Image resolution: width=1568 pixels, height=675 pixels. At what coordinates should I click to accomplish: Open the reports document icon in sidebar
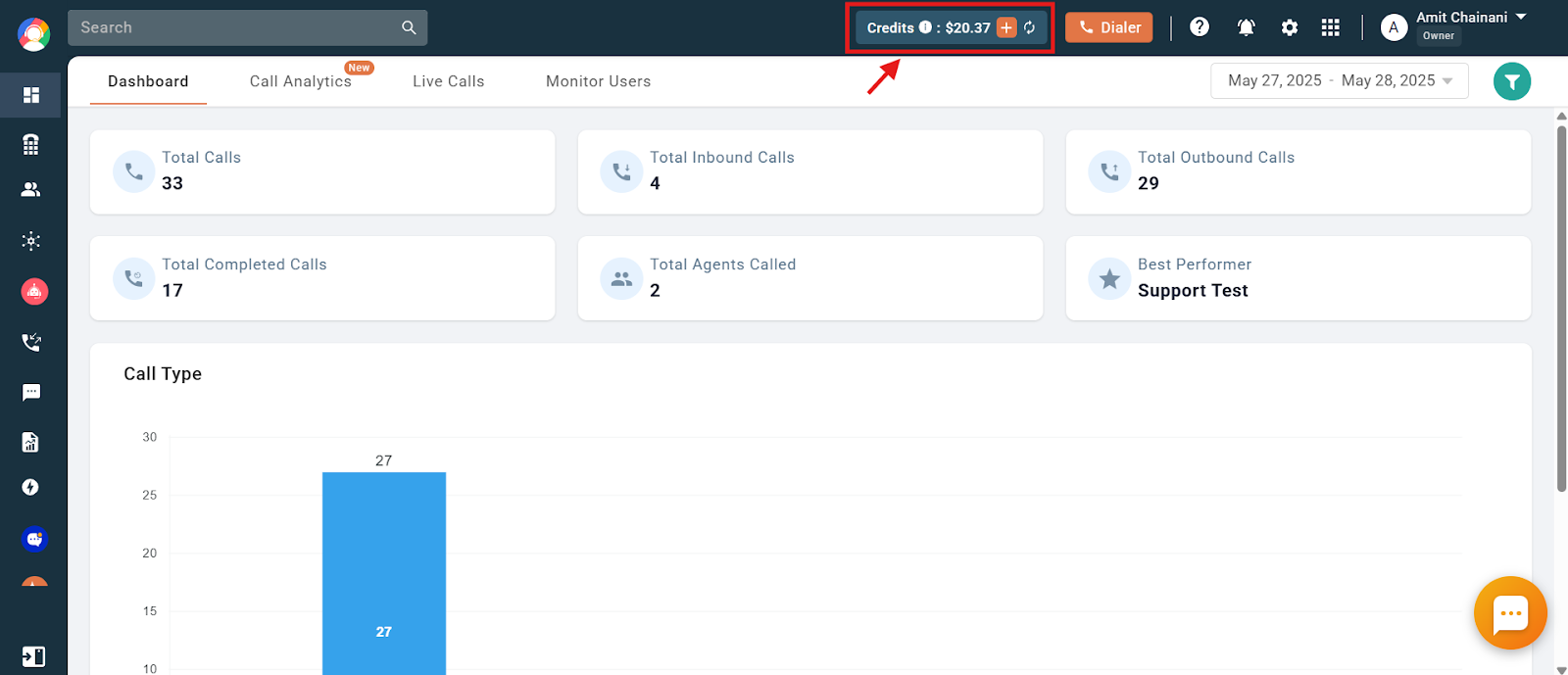[x=31, y=442]
